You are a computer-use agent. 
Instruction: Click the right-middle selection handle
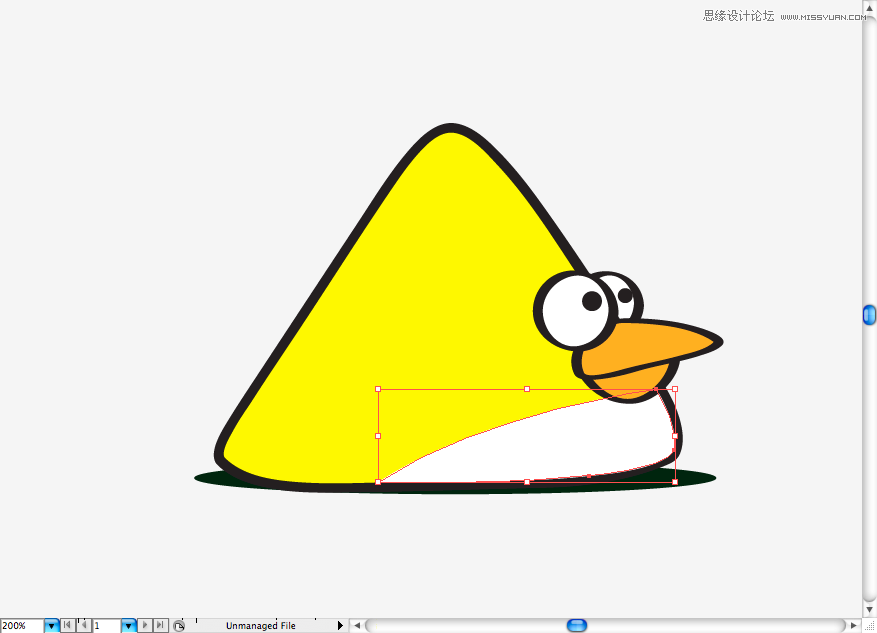point(675,436)
